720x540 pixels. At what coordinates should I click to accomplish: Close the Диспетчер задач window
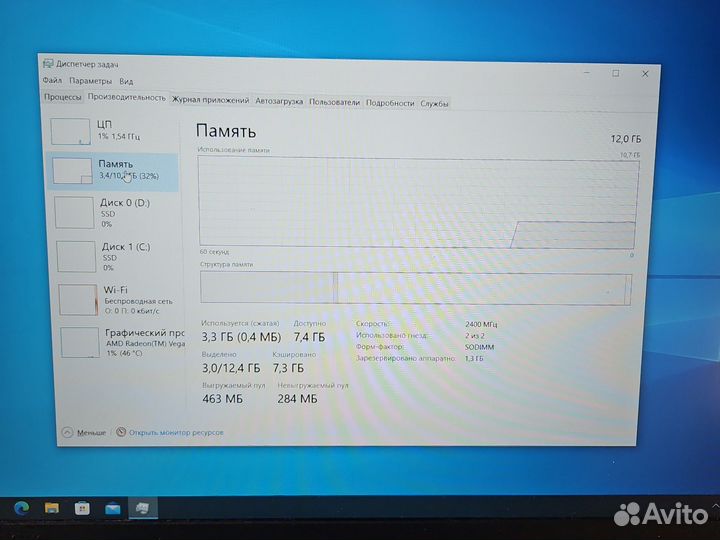[x=645, y=73]
